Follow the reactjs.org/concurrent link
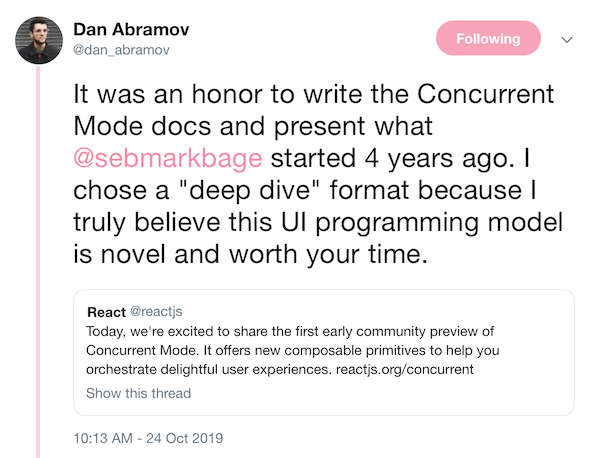Screen dimensions: 603x458 (x=405, y=369)
